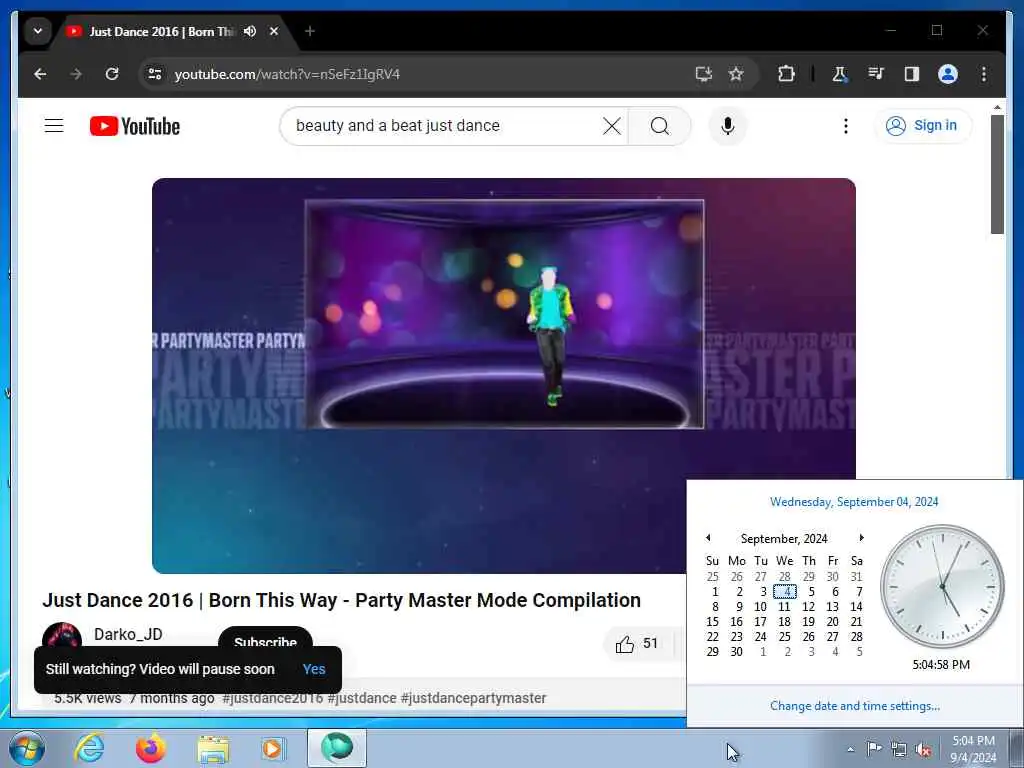Reload the YouTube page
Image resolution: width=1024 pixels, height=768 pixels.
112,74
